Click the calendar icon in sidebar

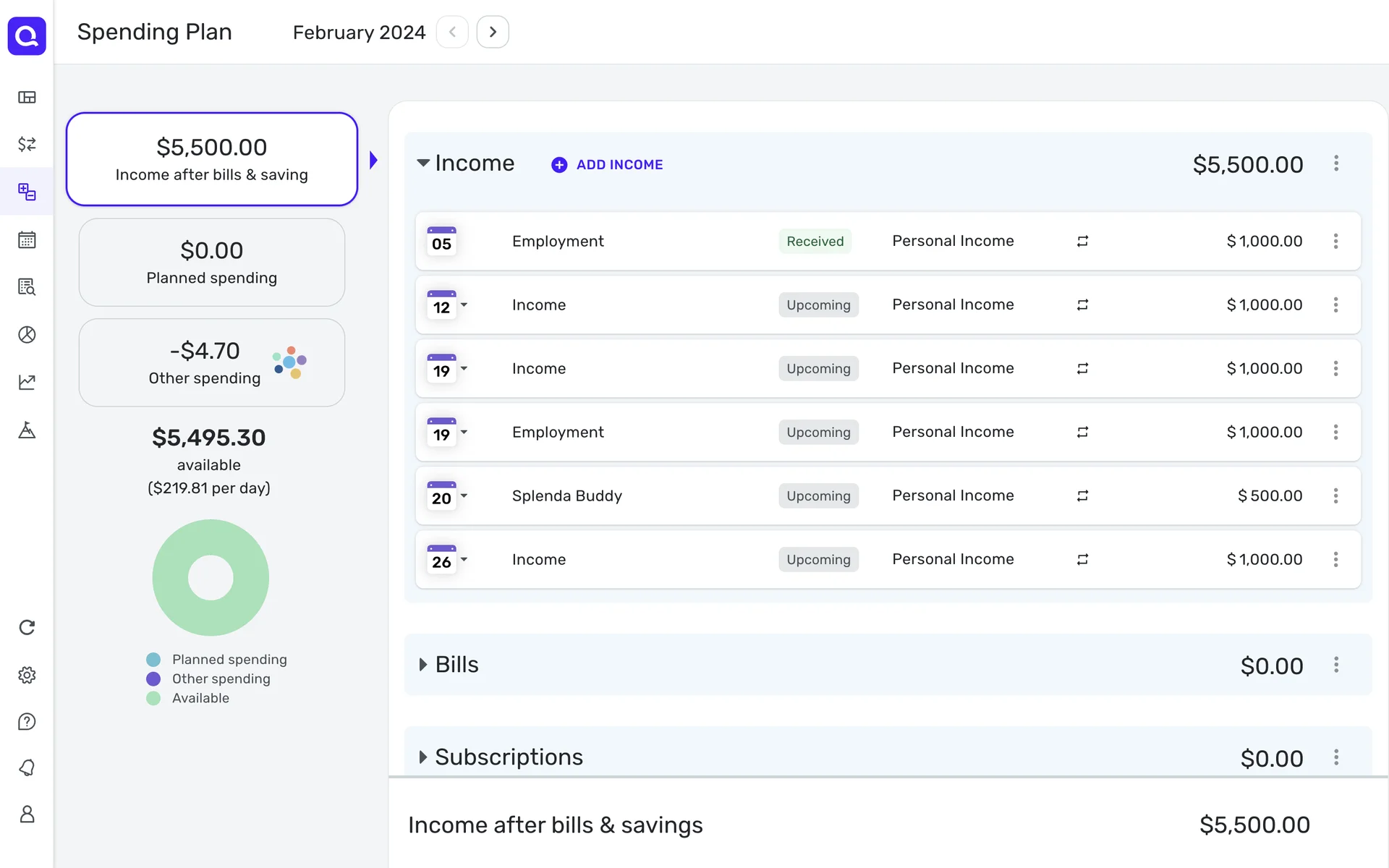click(27, 239)
